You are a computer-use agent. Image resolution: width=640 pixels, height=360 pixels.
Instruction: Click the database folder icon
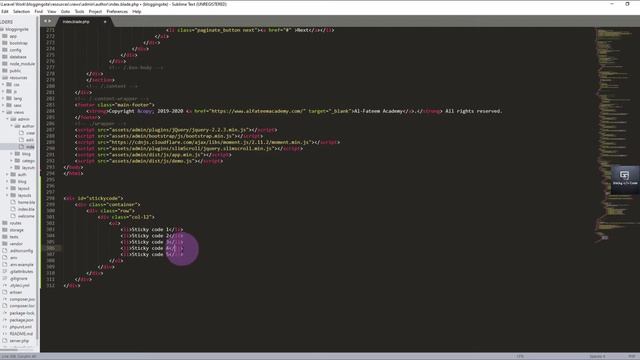(x=5, y=57)
